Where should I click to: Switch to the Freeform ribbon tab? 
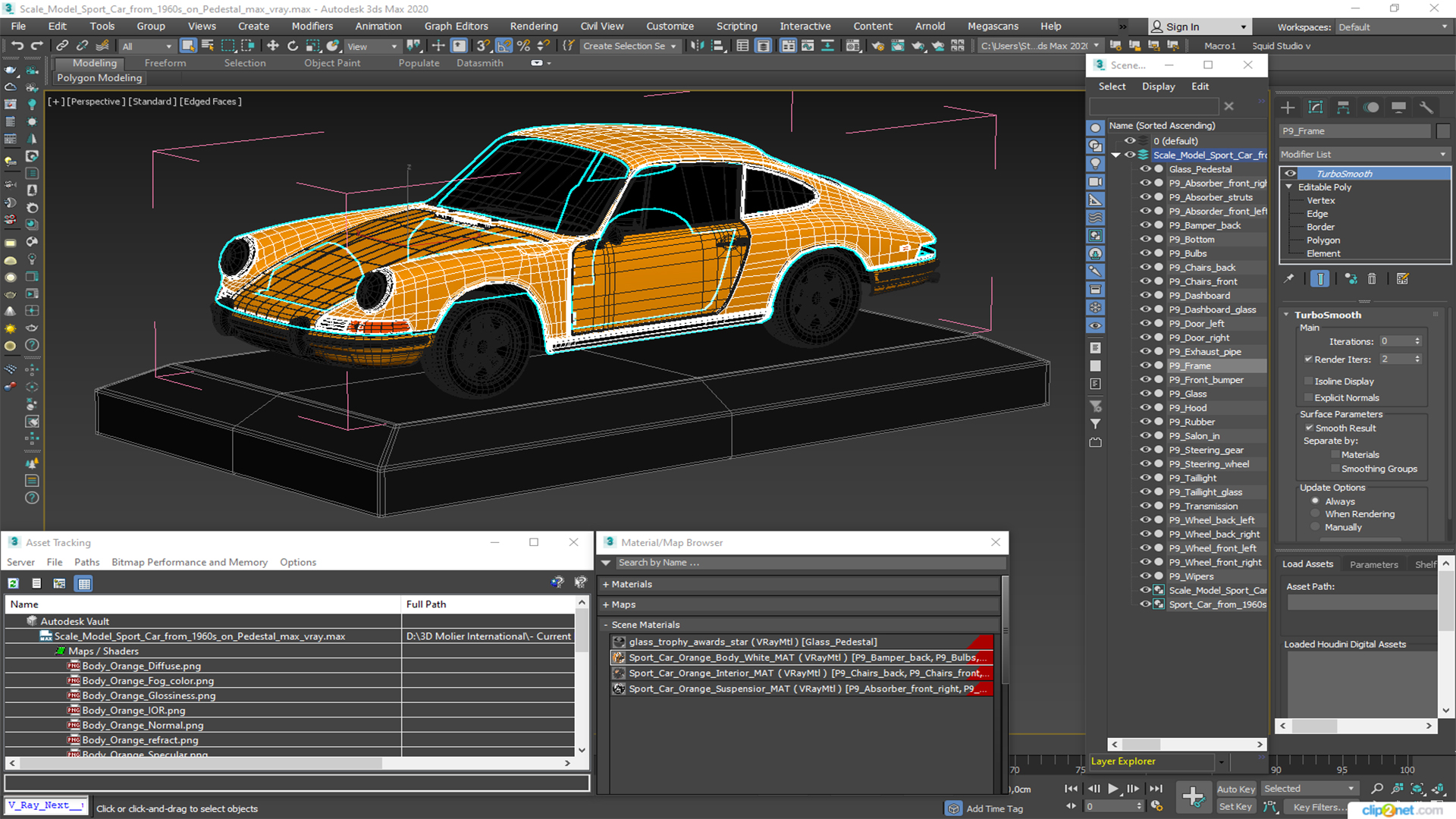click(165, 63)
